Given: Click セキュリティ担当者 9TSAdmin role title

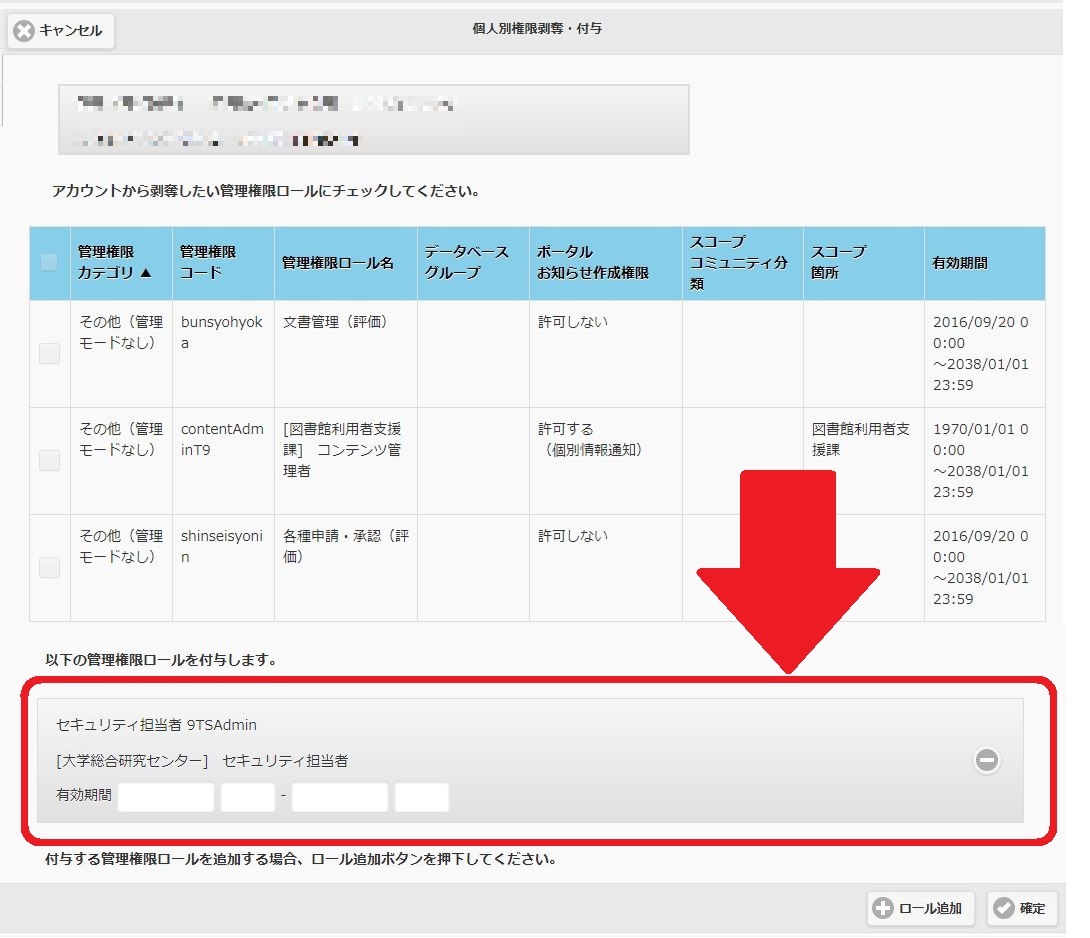Looking at the screenshot, I should (x=156, y=725).
